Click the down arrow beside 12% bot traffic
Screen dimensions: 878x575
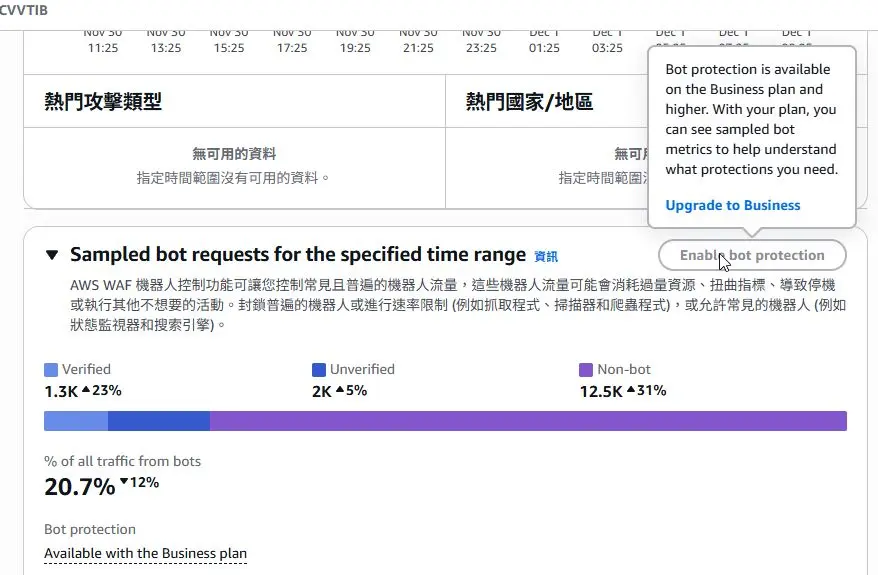(124, 483)
